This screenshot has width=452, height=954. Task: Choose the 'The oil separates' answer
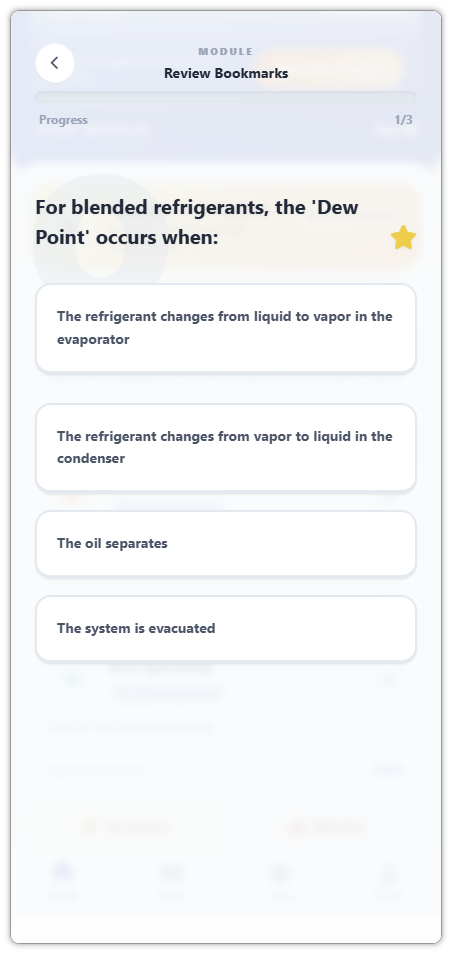(226, 543)
